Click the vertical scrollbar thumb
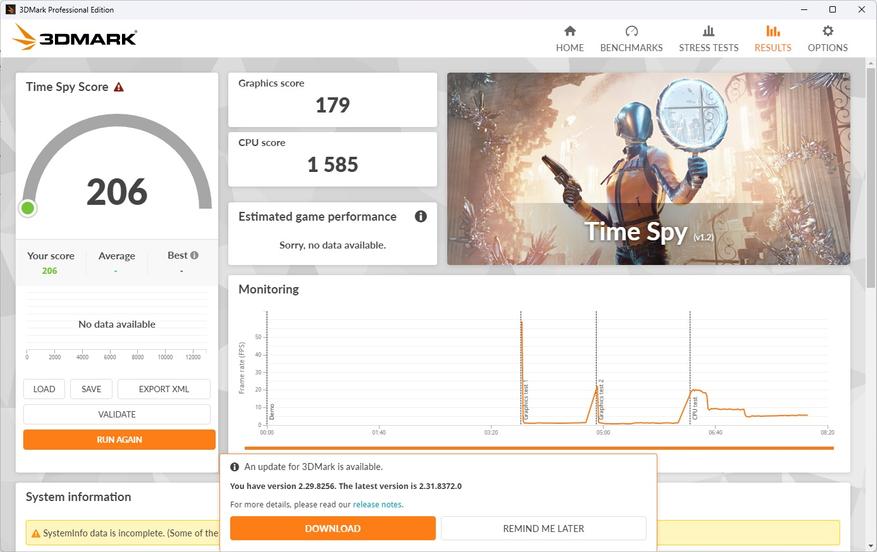 point(871,179)
